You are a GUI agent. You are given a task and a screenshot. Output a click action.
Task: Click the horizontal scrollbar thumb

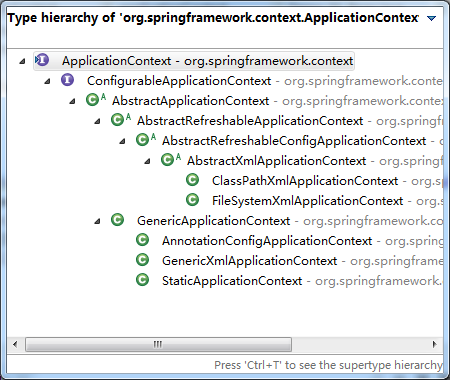coord(158,344)
